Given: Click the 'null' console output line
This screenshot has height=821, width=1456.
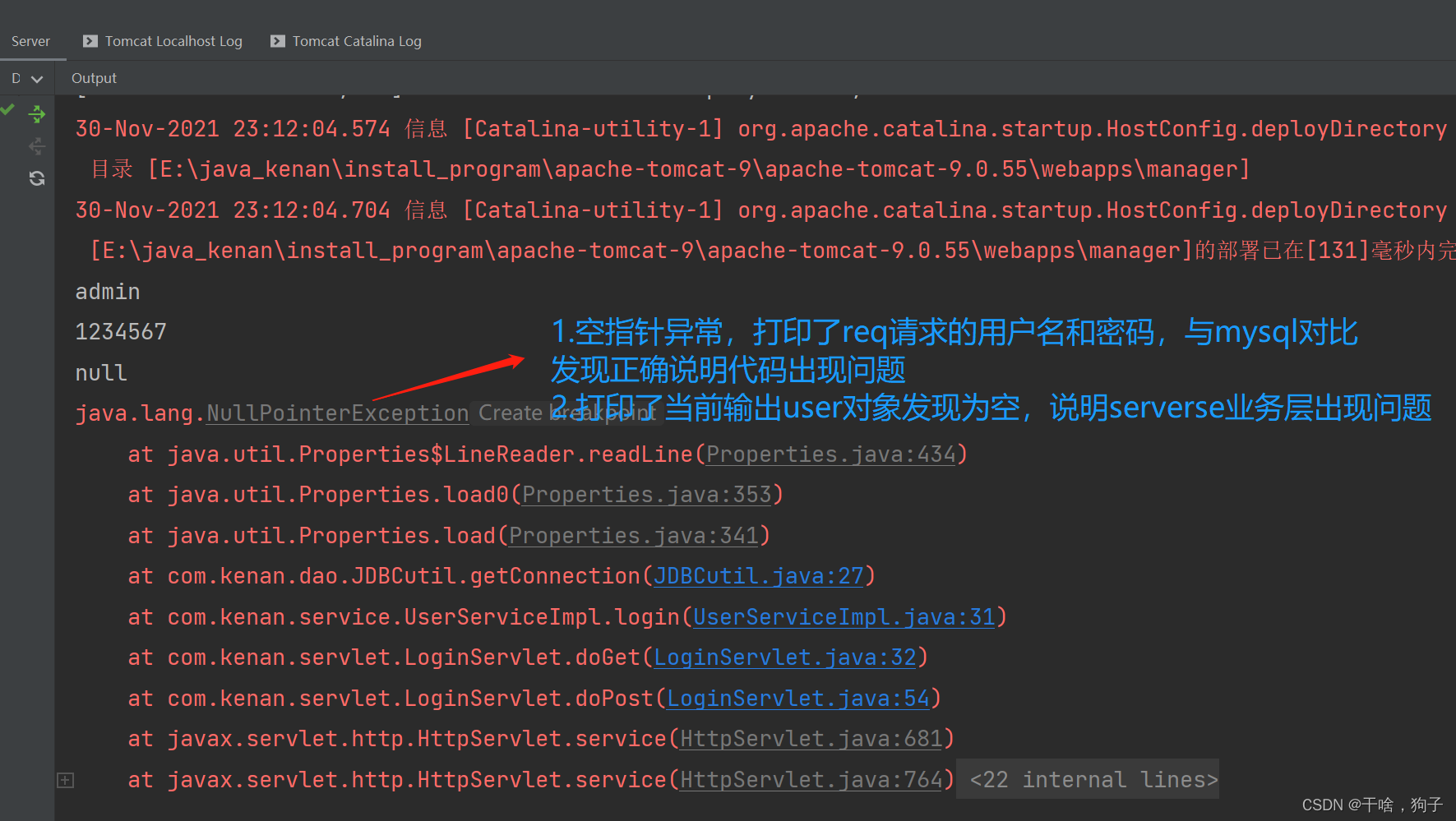Looking at the screenshot, I should tap(101, 372).
